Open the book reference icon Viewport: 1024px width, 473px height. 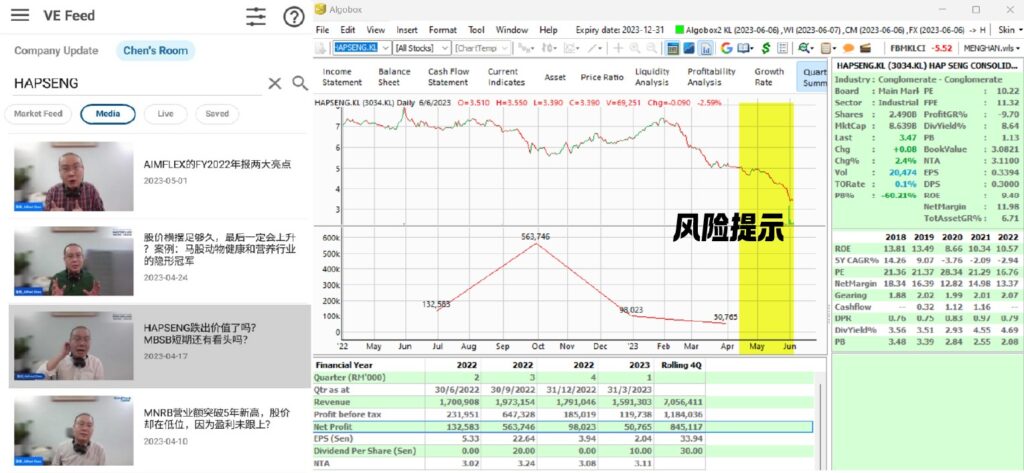pos(743,48)
